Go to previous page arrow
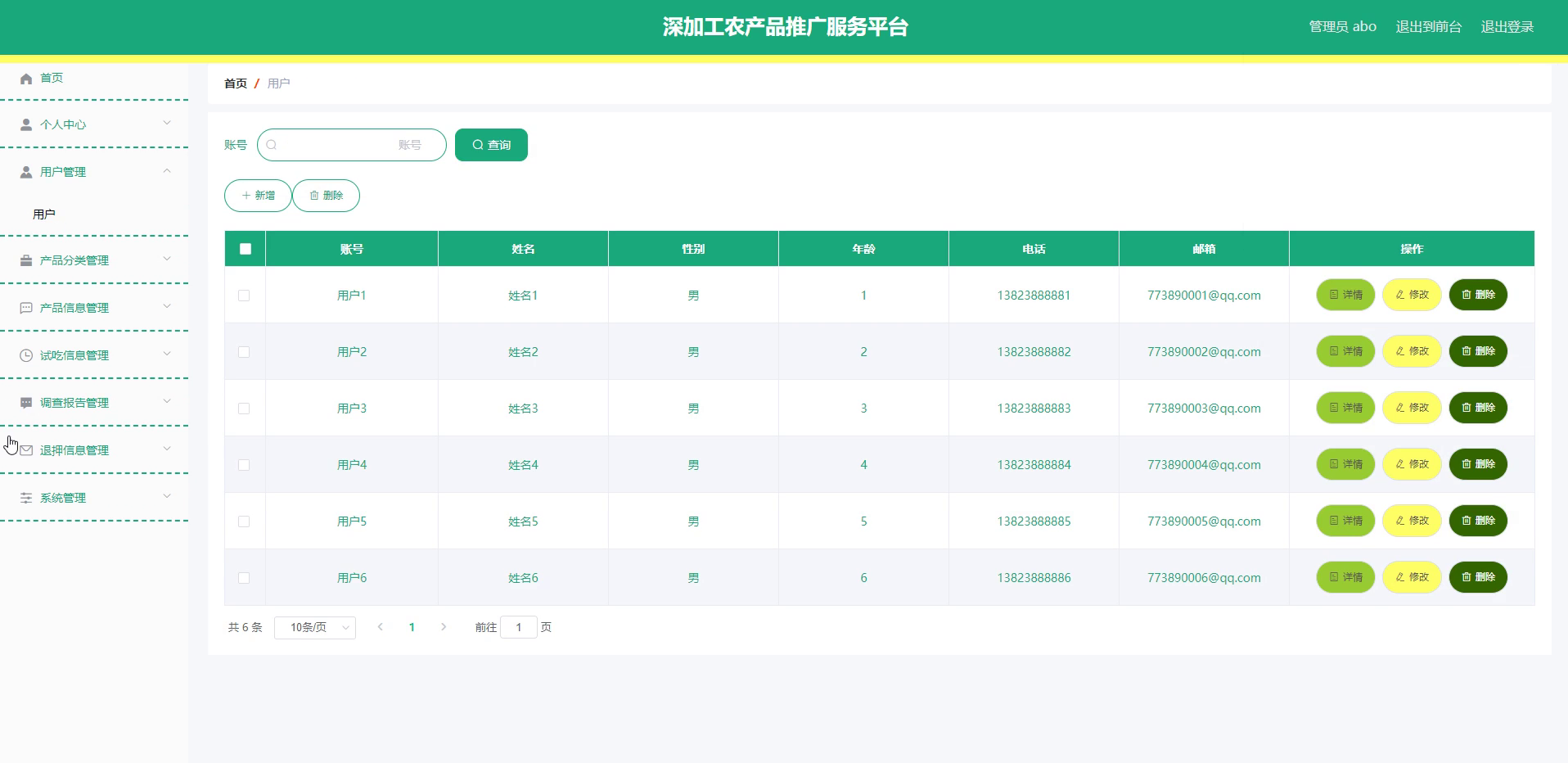 [380, 627]
